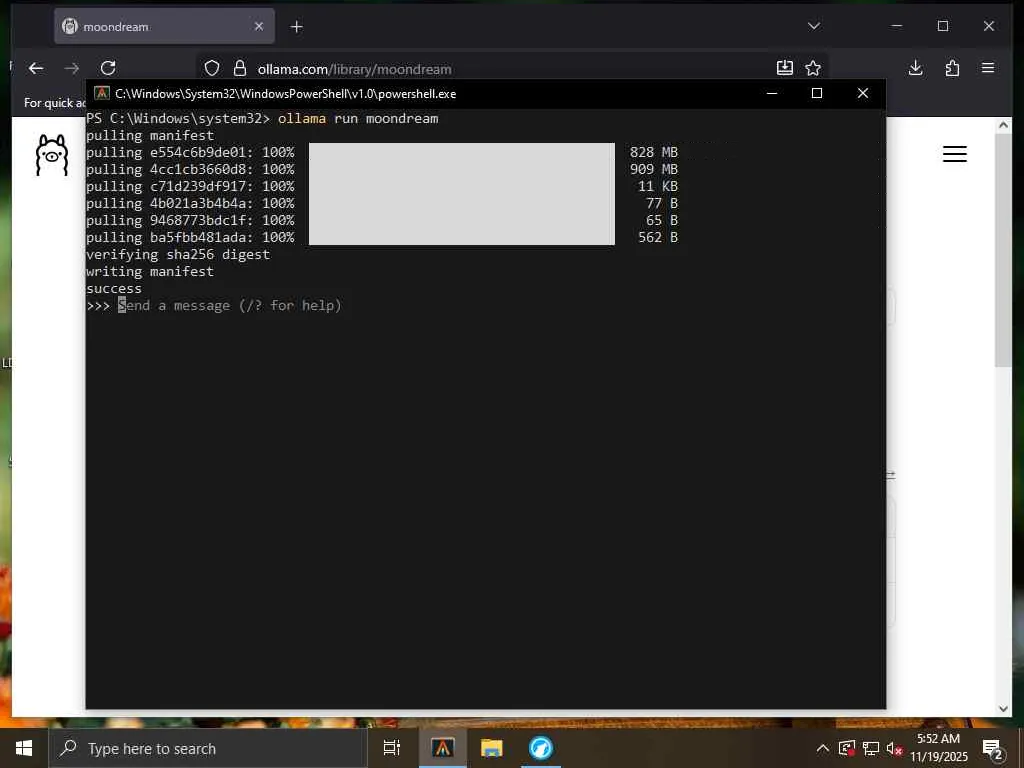Click the PowerShell taskbar app icon
This screenshot has height=768, width=1024.
click(442, 748)
